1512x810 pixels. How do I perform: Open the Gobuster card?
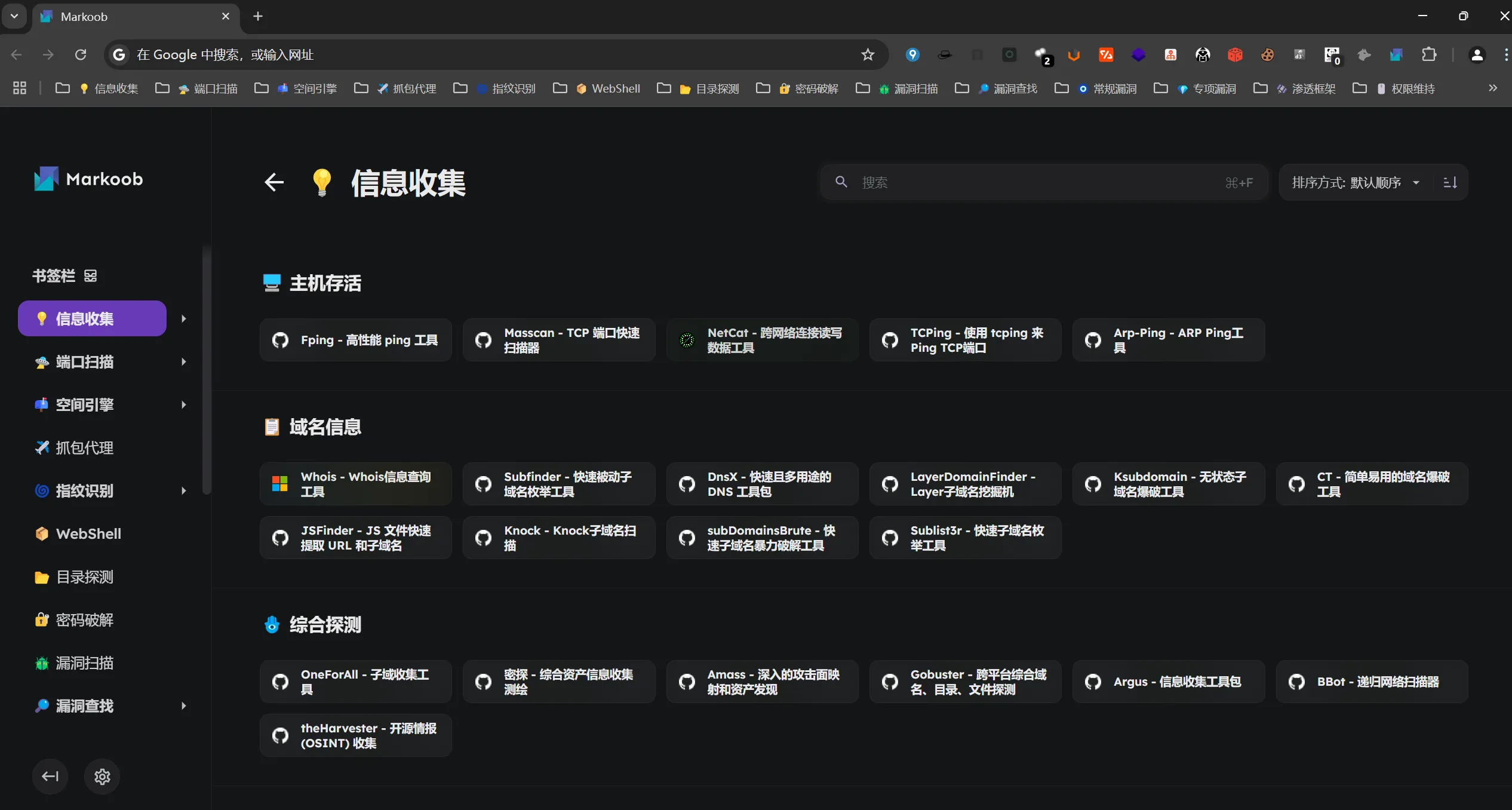click(x=966, y=682)
